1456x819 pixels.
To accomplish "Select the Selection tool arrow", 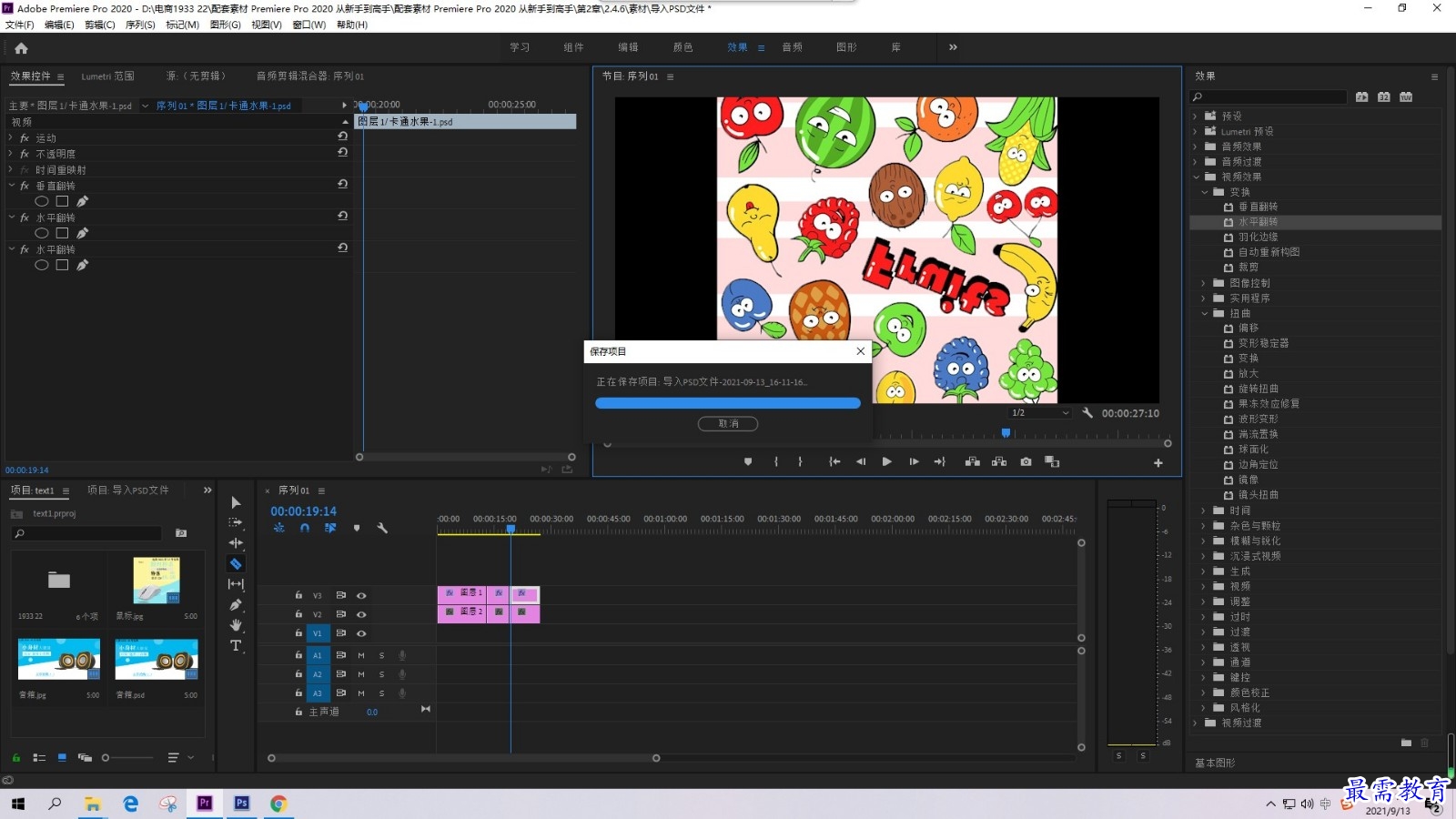I will pyautogui.click(x=236, y=502).
